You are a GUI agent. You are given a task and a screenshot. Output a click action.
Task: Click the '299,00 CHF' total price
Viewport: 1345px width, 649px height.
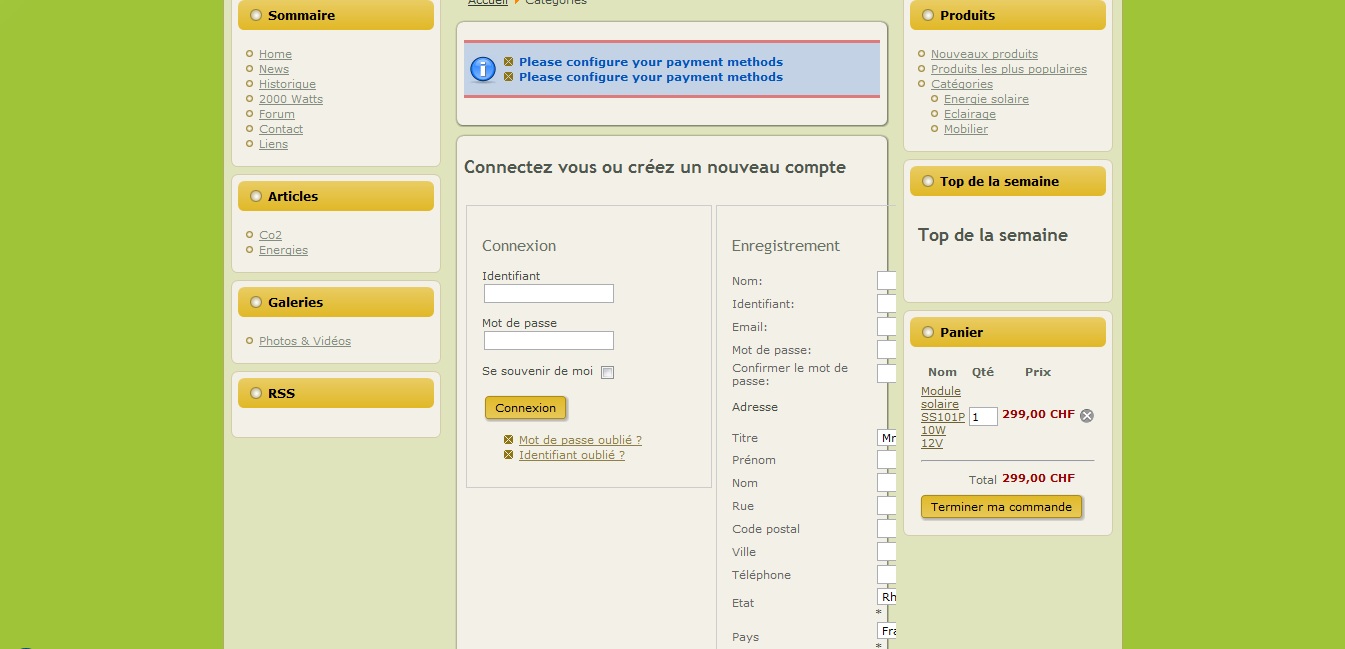click(x=1038, y=479)
